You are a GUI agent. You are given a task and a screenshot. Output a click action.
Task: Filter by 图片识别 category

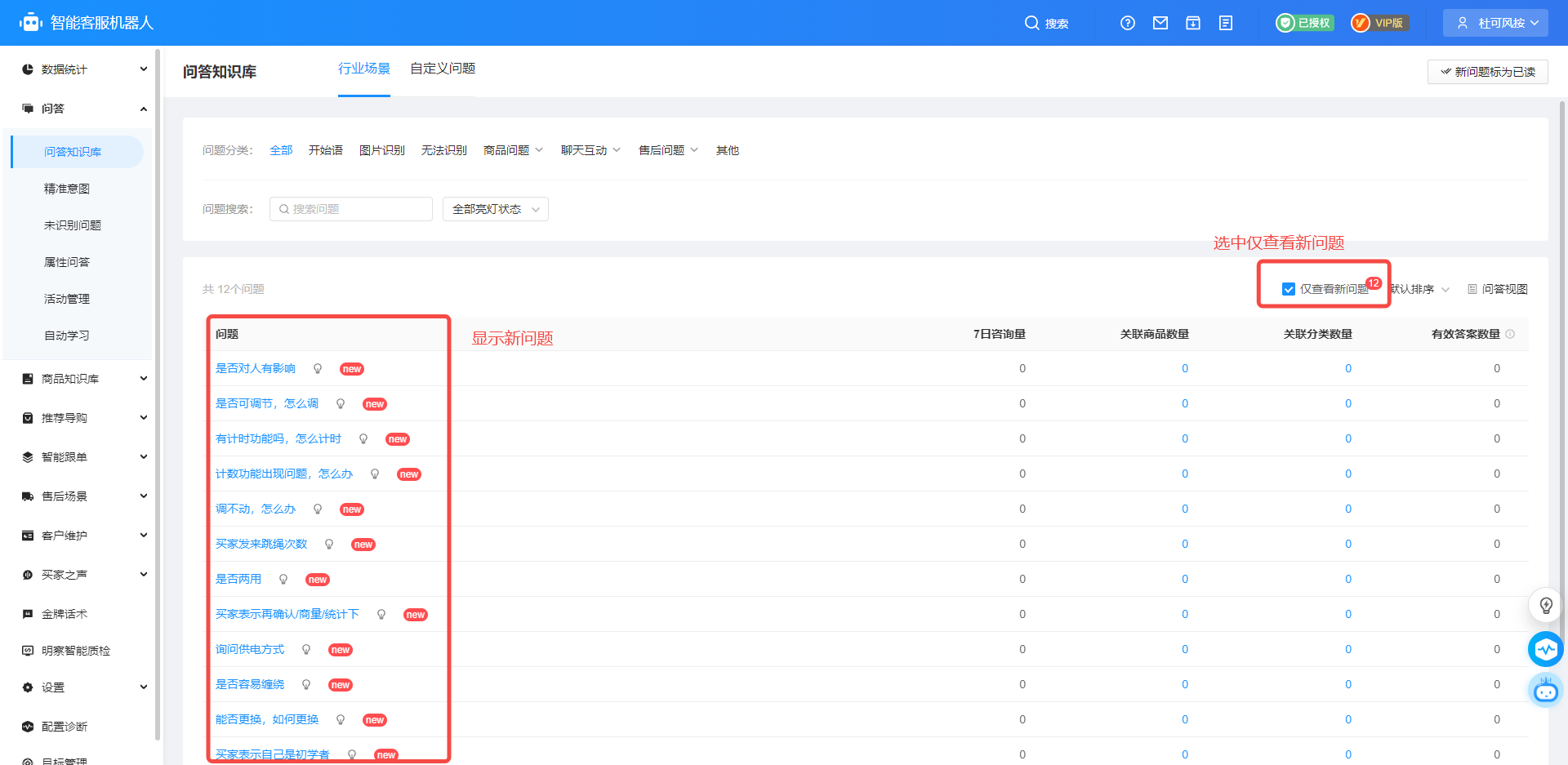382,150
